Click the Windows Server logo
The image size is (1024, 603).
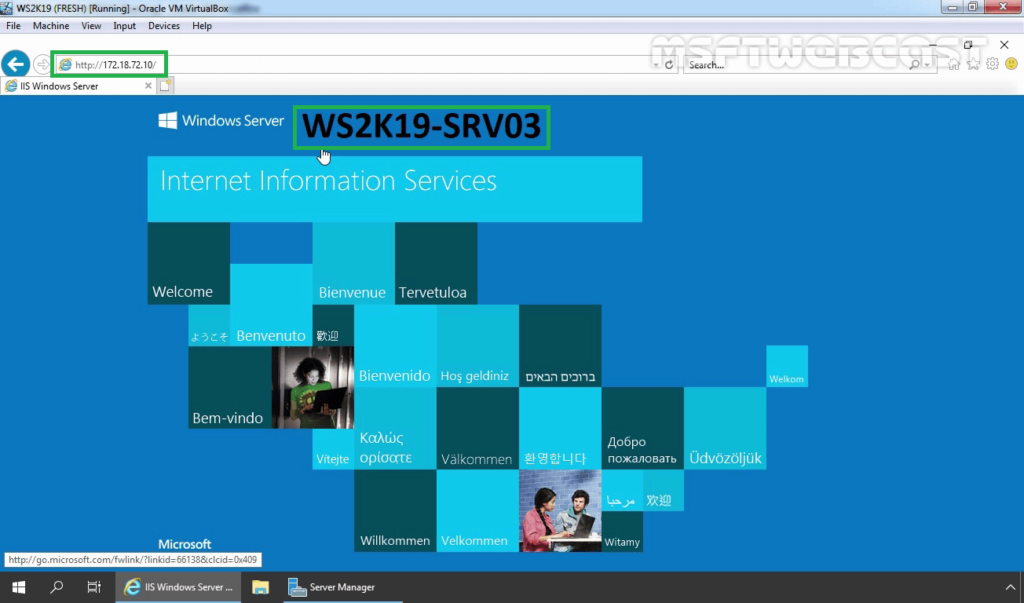[x=221, y=121]
